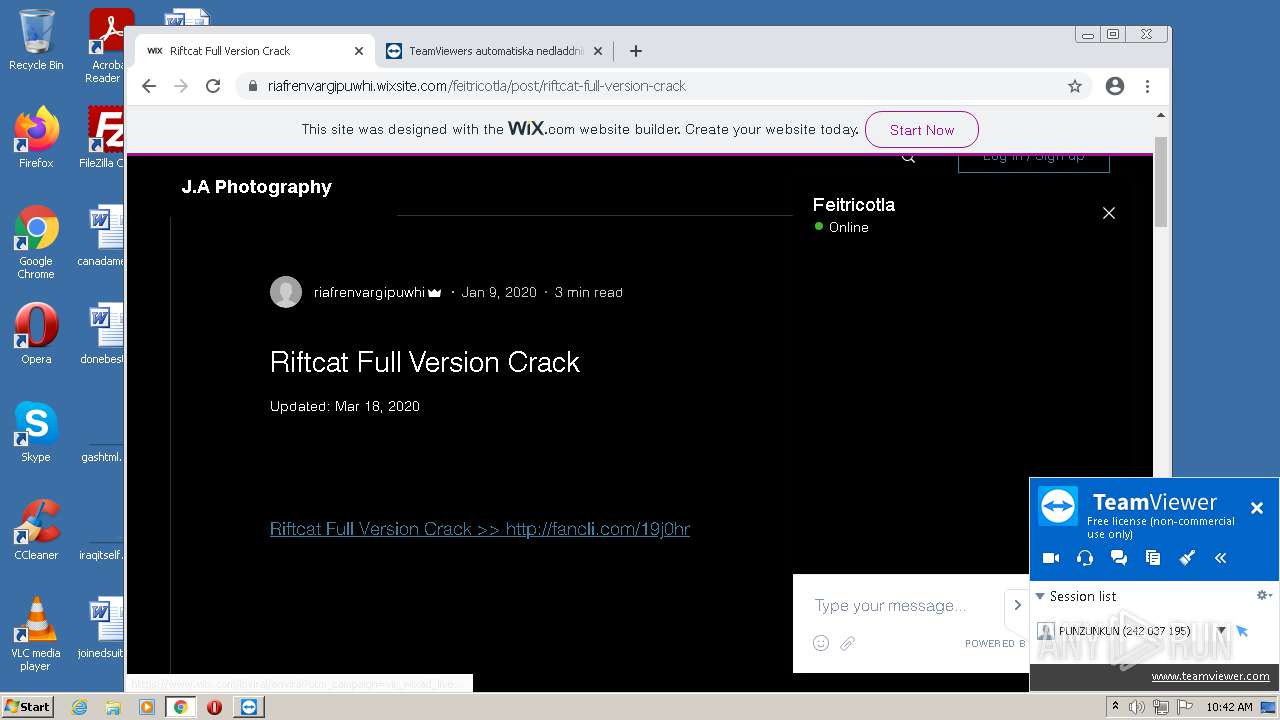This screenshot has width=1280, height=720.
Task: Open TeamViewer file transfer box icon
Action: pos(1153,558)
